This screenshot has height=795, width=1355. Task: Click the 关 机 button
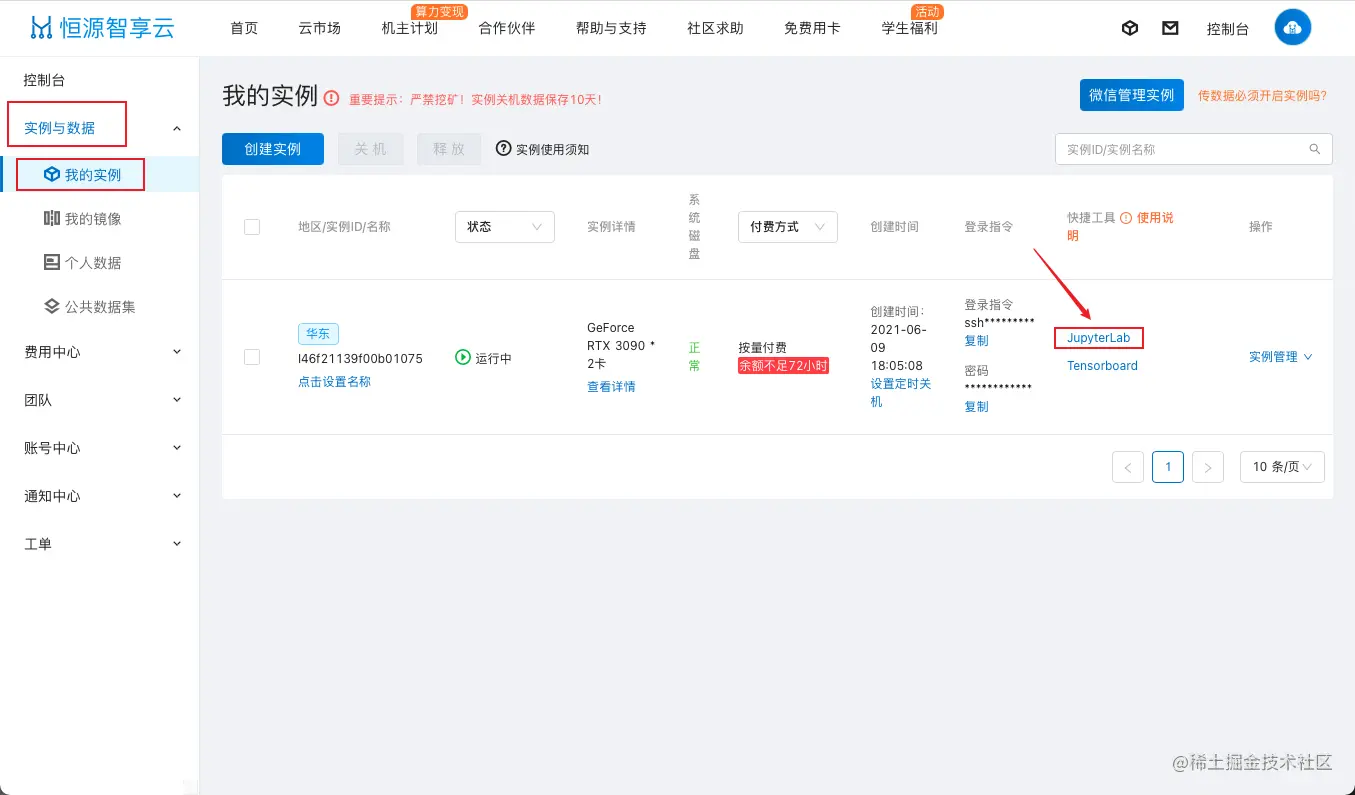pyautogui.click(x=371, y=149)
